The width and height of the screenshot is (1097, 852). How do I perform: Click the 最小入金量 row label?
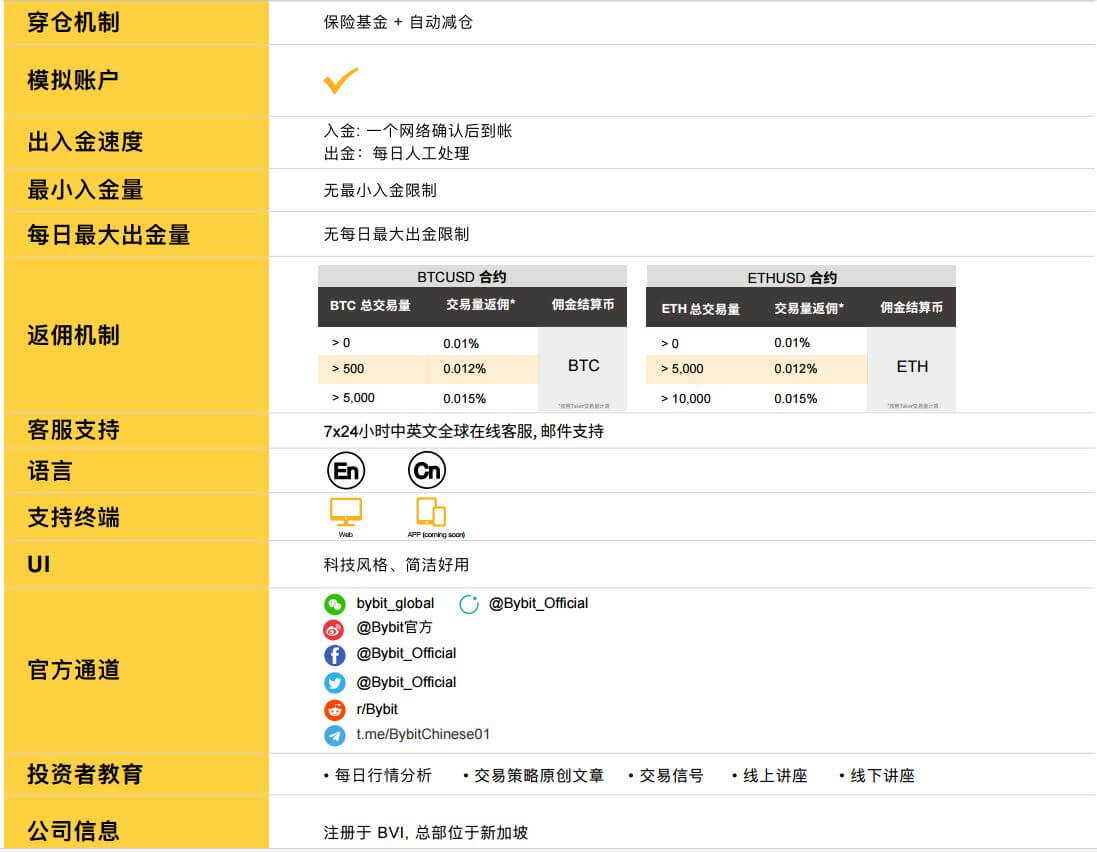click(x=85, y=190)
